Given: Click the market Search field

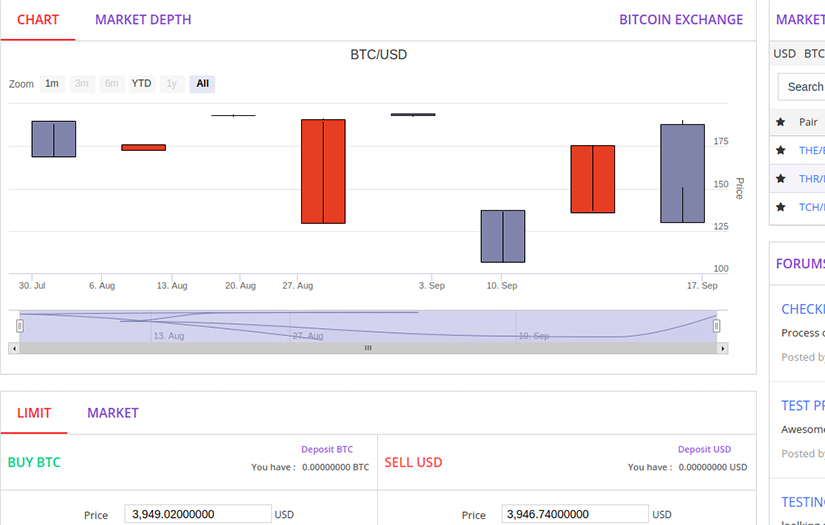Looking at the screenshot, I should [801, 87].
